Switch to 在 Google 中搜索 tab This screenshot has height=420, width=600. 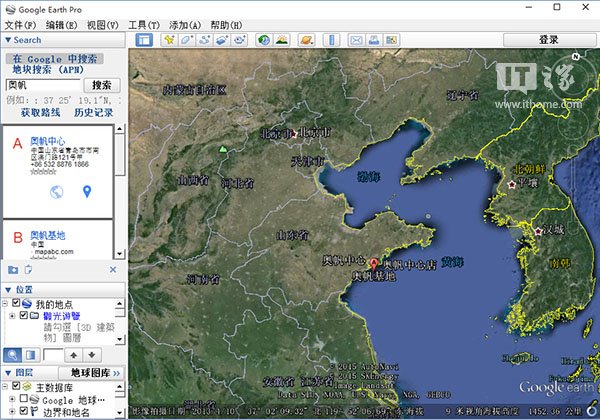pos(55,59)
